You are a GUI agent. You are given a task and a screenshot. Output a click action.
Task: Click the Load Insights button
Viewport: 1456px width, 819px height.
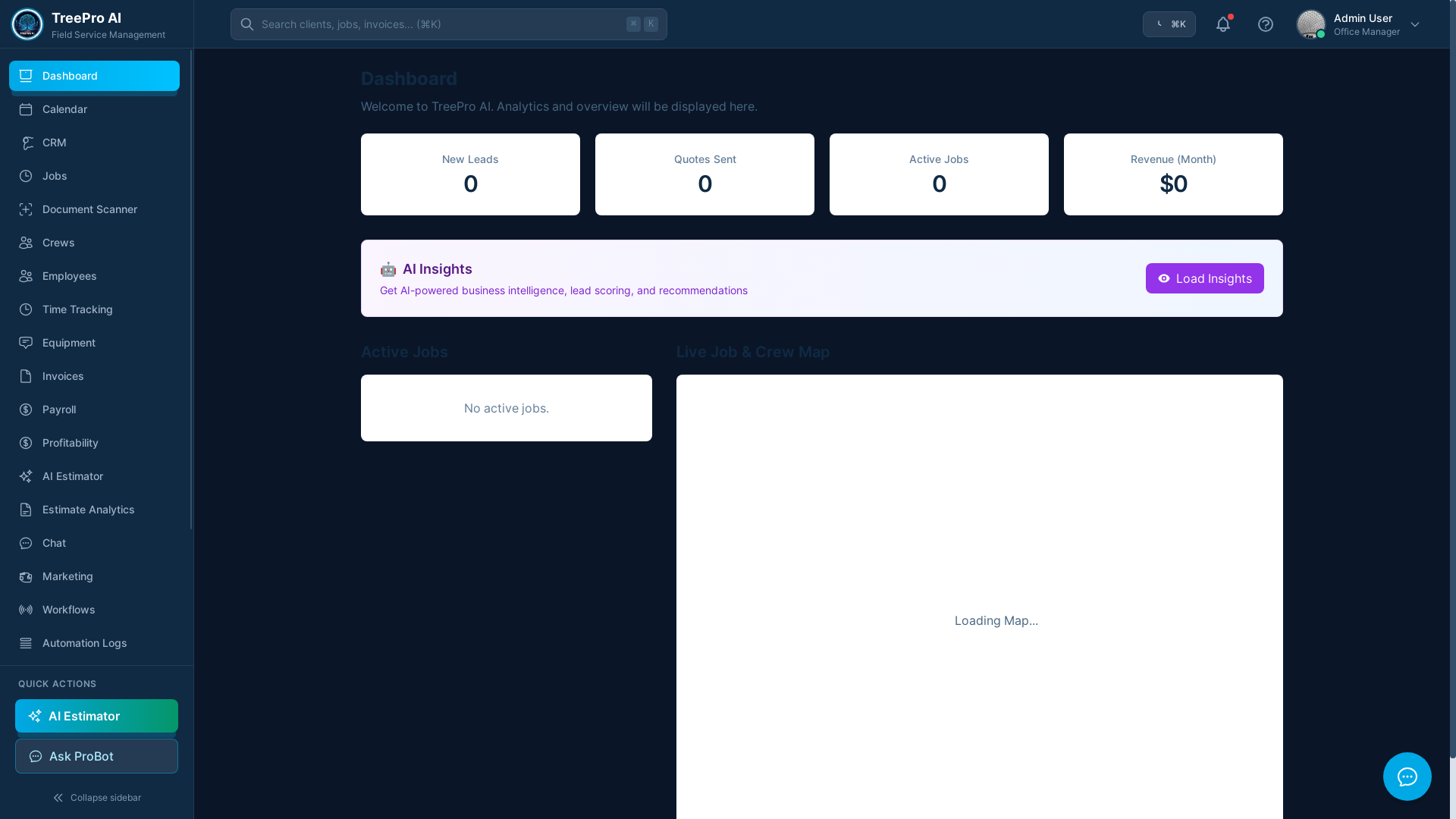[x=1205, y=278]
